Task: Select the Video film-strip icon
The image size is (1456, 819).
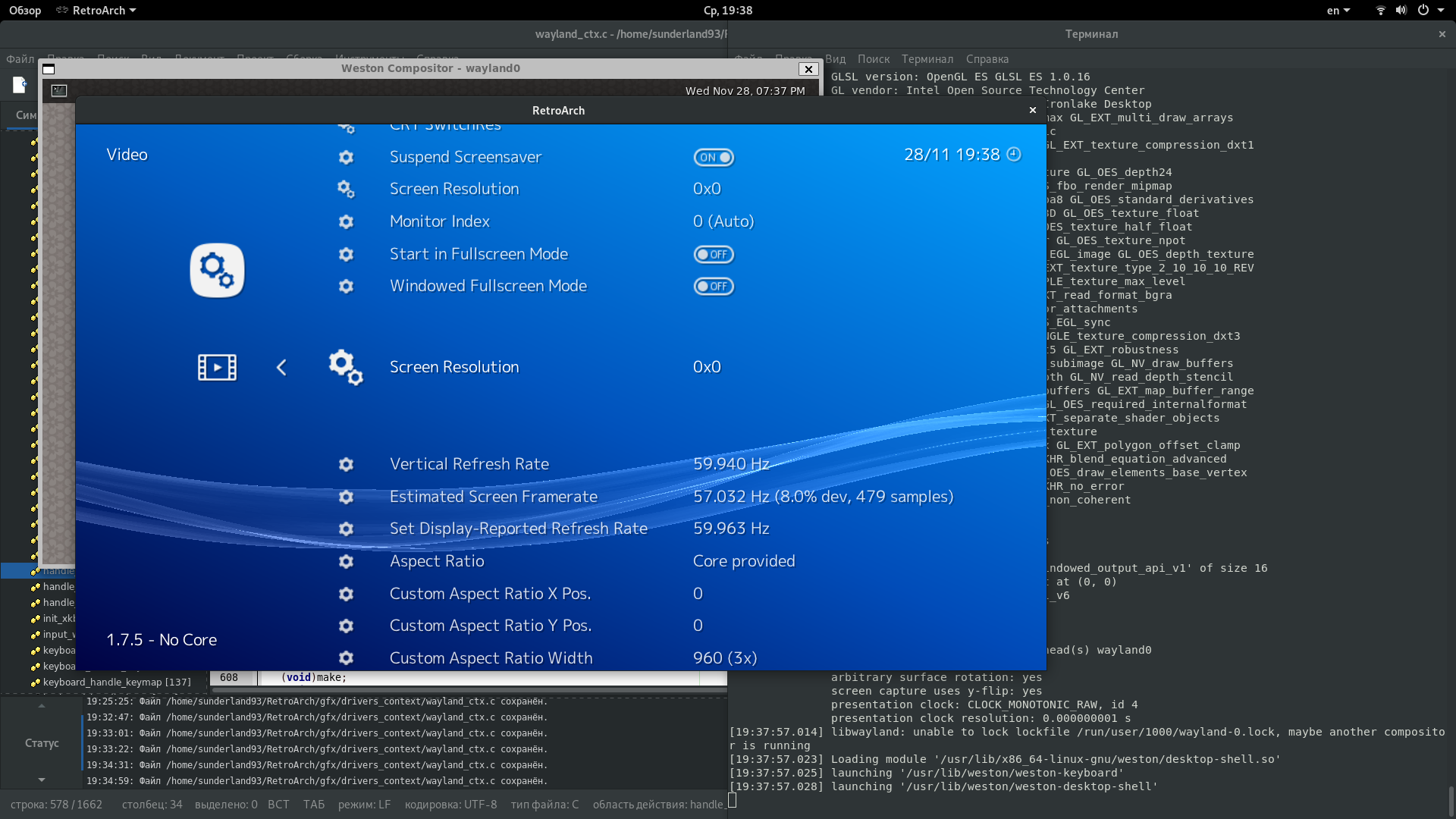Action: click(217, 367)
